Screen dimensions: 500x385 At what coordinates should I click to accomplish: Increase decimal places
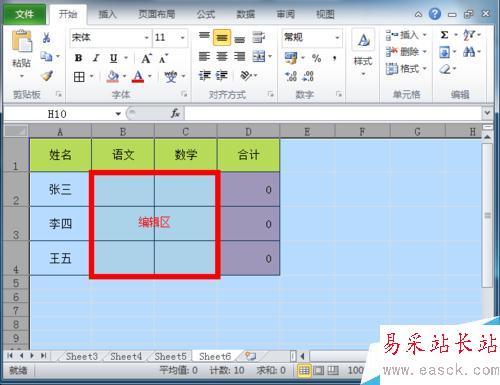291,76
